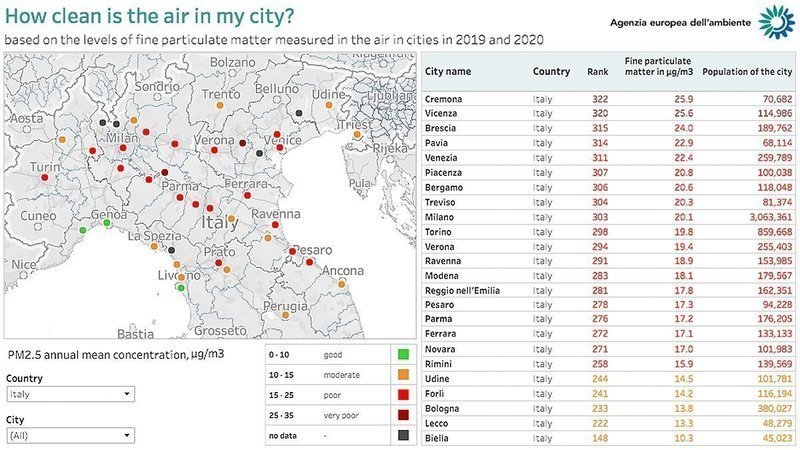800x450 pixels.
Task: Select the Milano table row
Action: 608,217
